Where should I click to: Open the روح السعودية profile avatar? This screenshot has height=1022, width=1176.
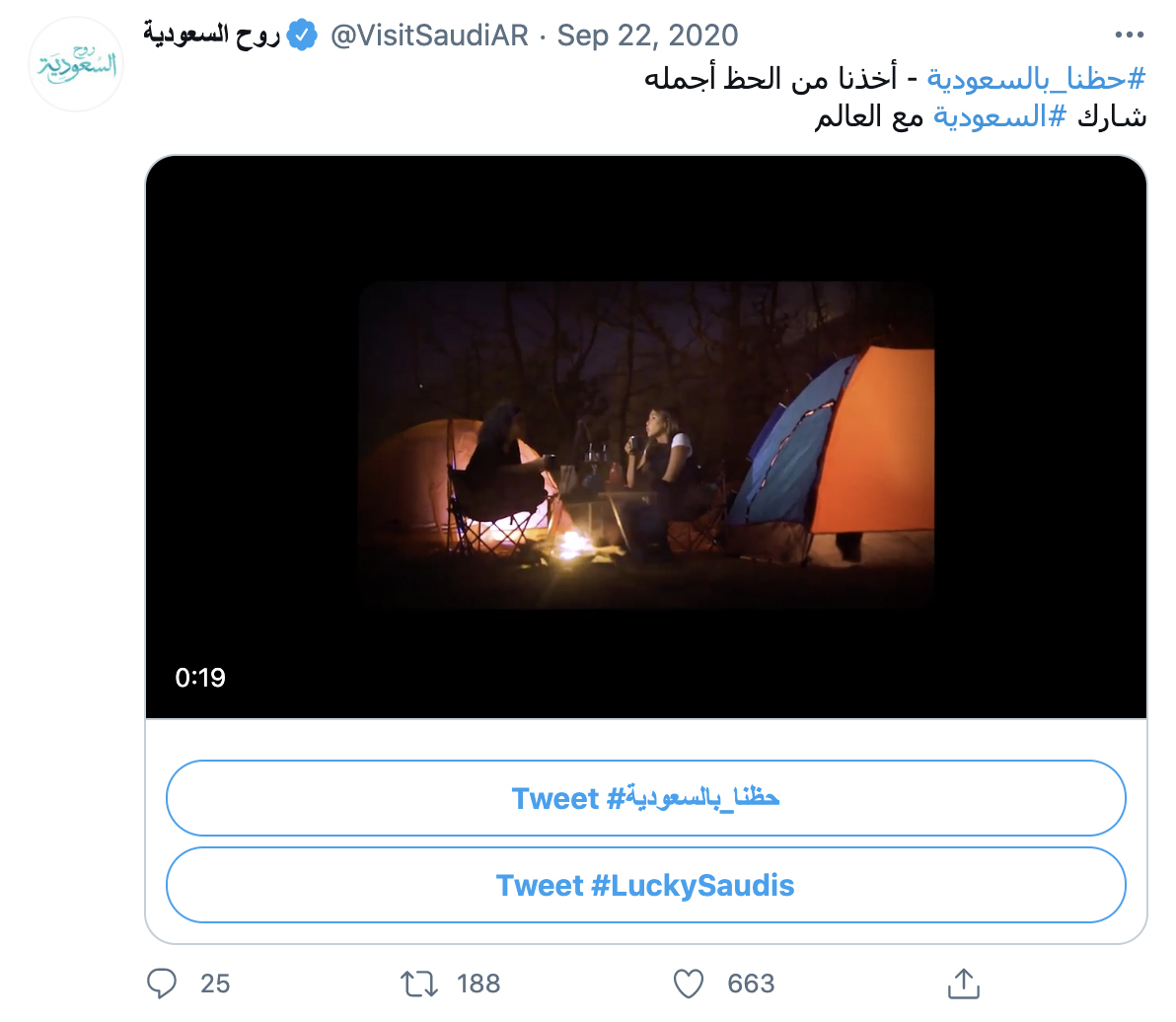point(76,63)
